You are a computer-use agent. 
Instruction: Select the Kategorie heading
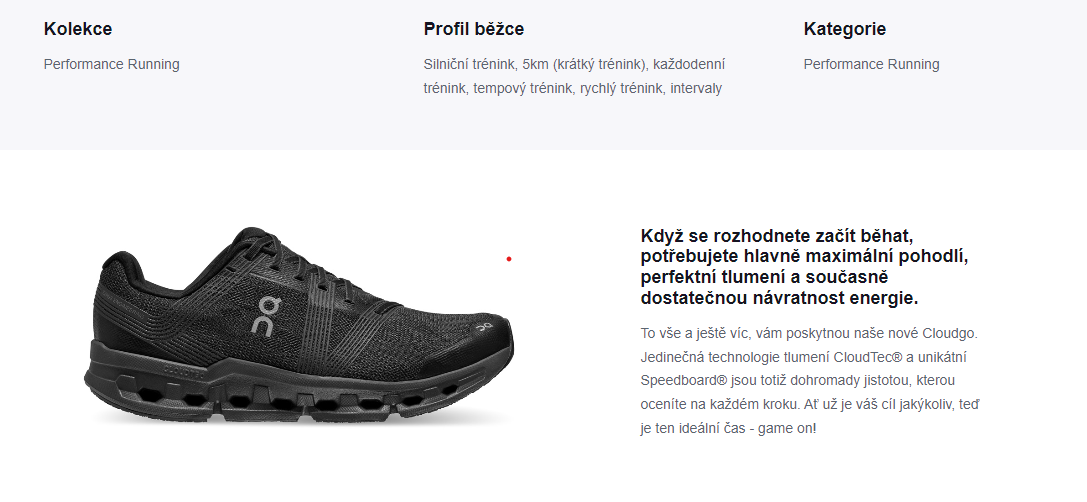coord(844,29)
